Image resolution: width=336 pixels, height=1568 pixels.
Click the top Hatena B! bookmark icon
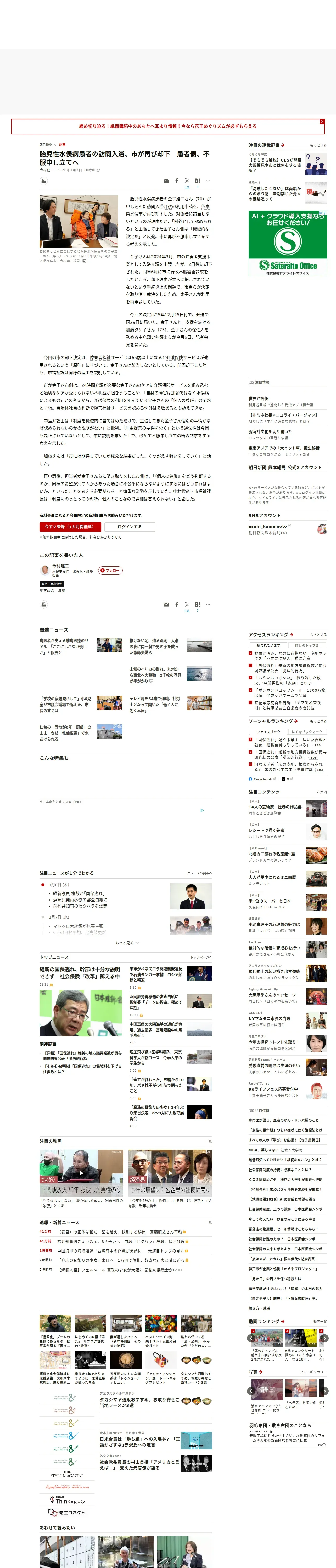point(198,181)
